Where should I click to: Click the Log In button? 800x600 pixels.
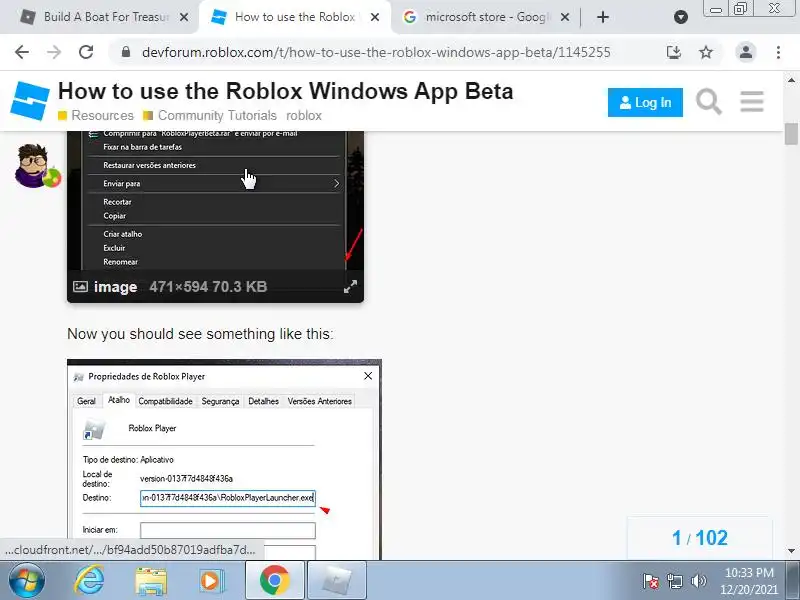coord(645,103)
